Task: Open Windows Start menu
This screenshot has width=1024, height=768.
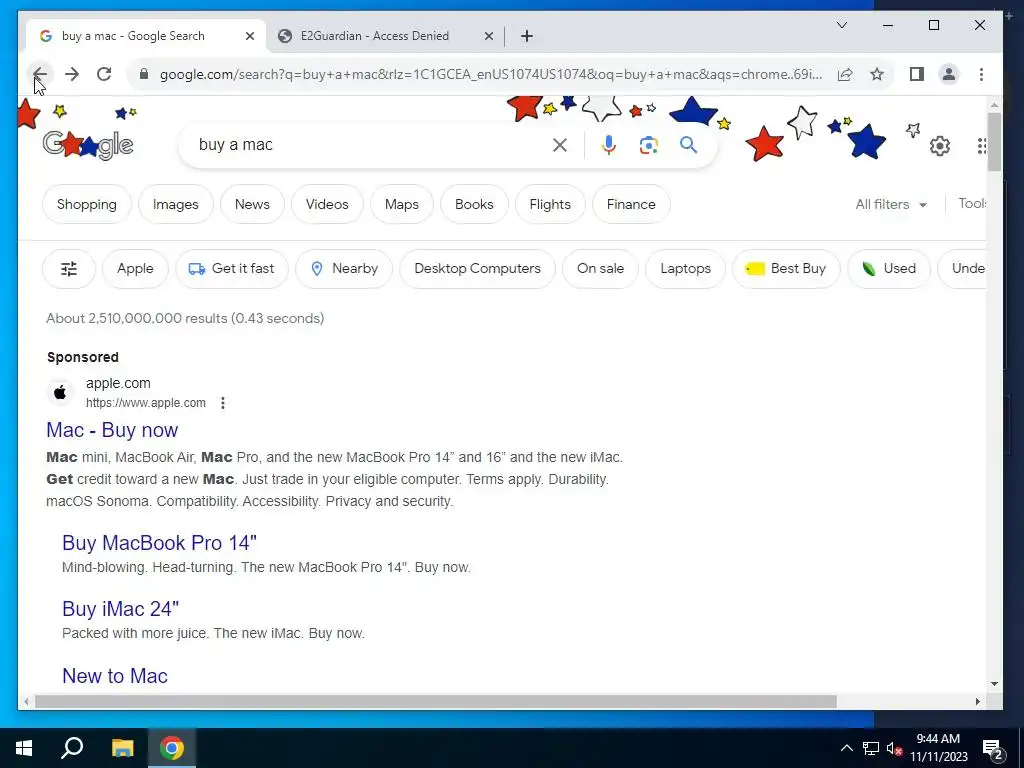Action: pyautogui.click(x=24, y=748)
